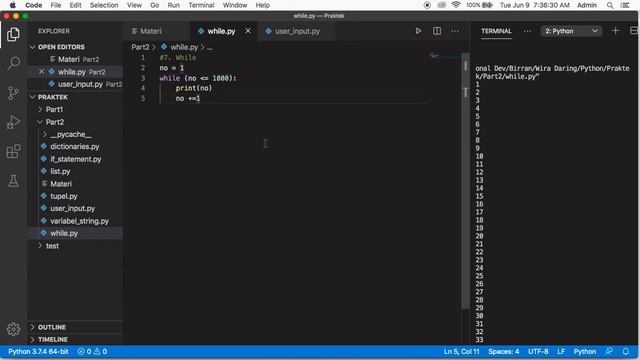
Task: Select the while.py editor tab
Action: tap(221, 31)
